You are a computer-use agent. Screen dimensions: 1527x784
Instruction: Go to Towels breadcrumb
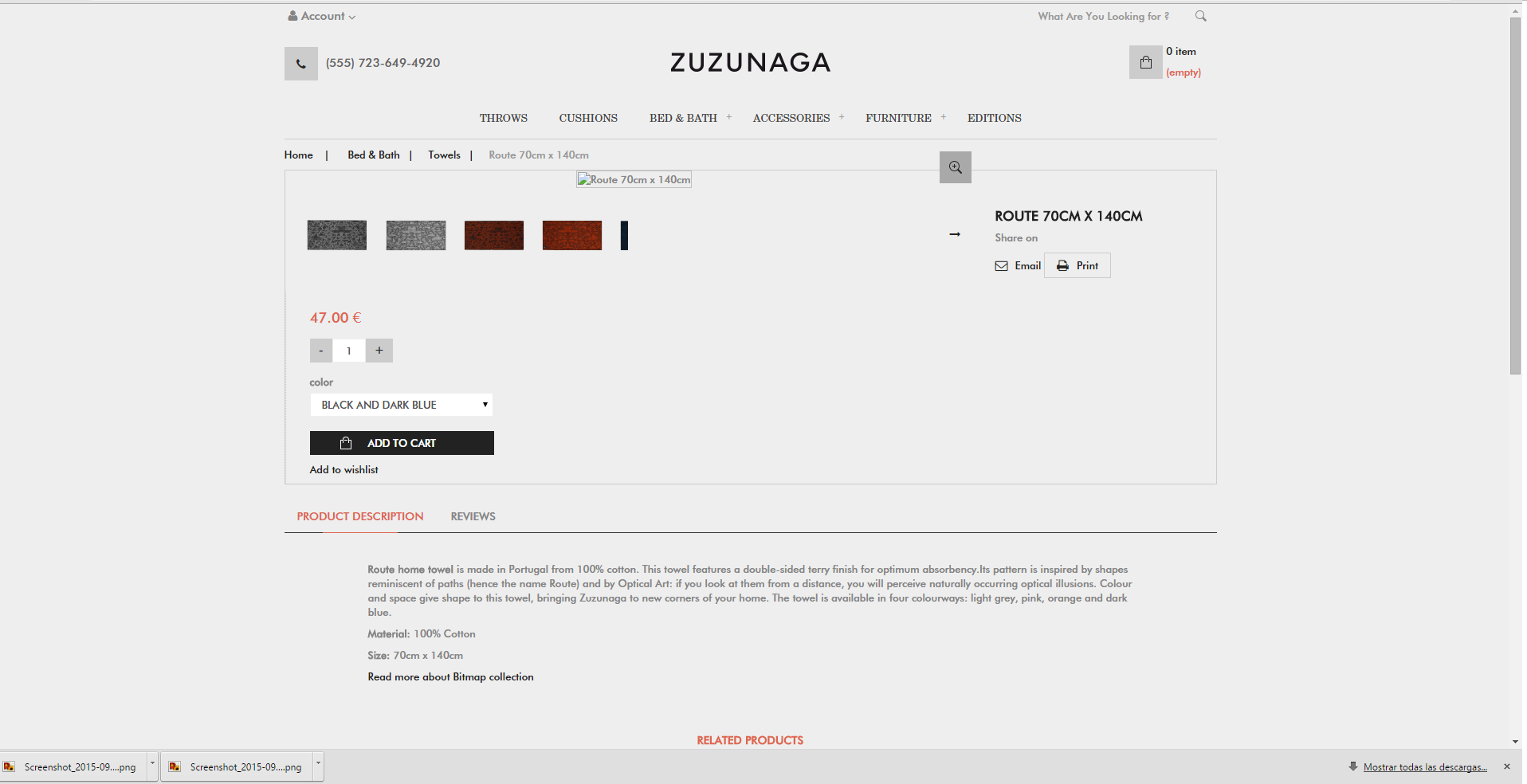444,155
